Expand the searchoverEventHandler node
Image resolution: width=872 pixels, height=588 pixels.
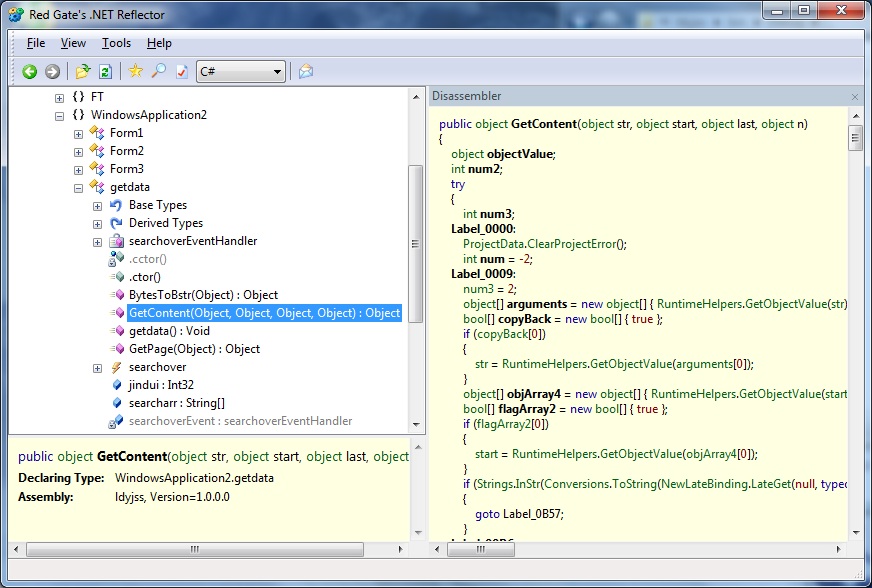pyautogui.click(x=97, y=242)
